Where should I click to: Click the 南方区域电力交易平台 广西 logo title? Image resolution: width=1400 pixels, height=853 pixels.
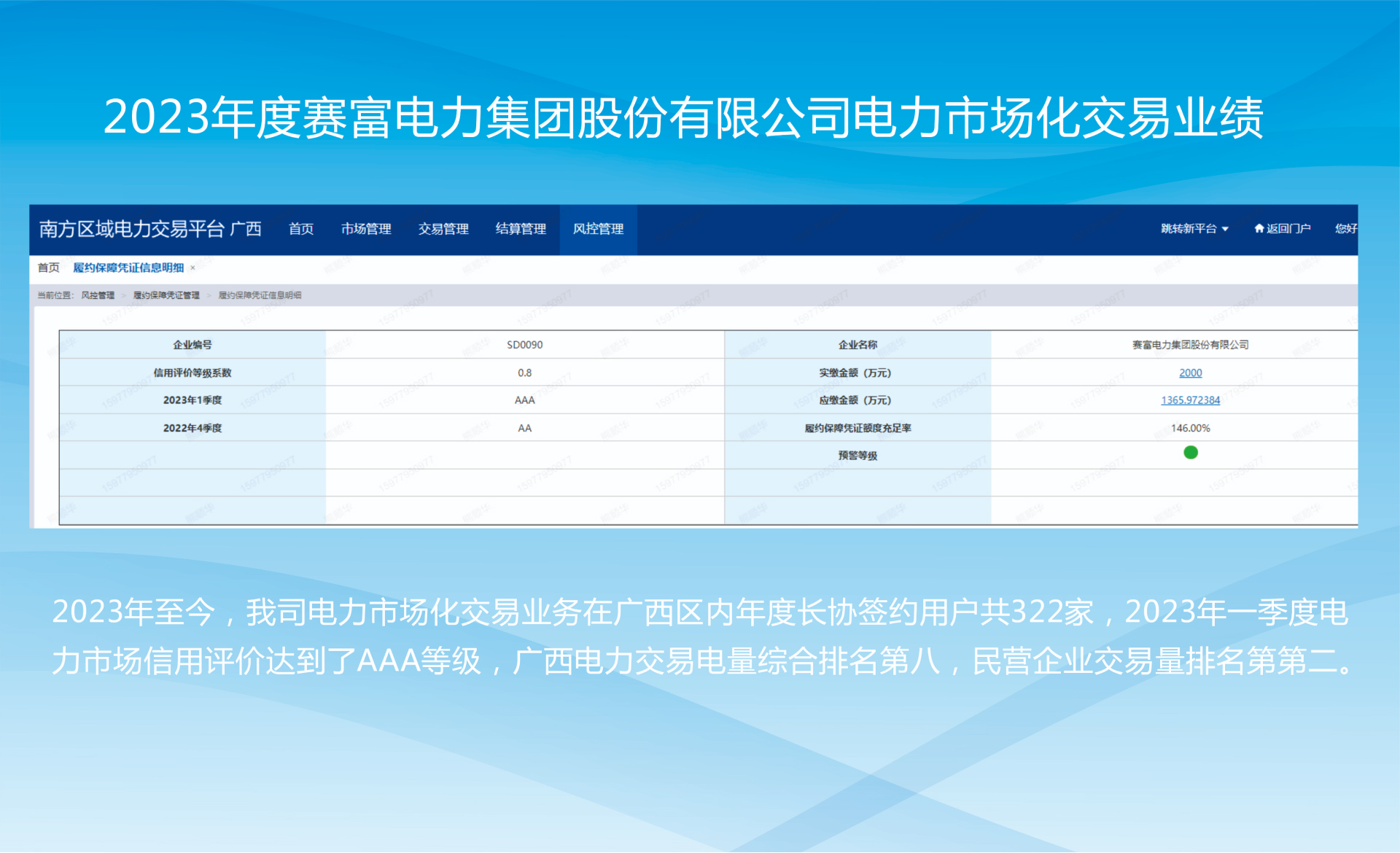(x=150, y=229)
